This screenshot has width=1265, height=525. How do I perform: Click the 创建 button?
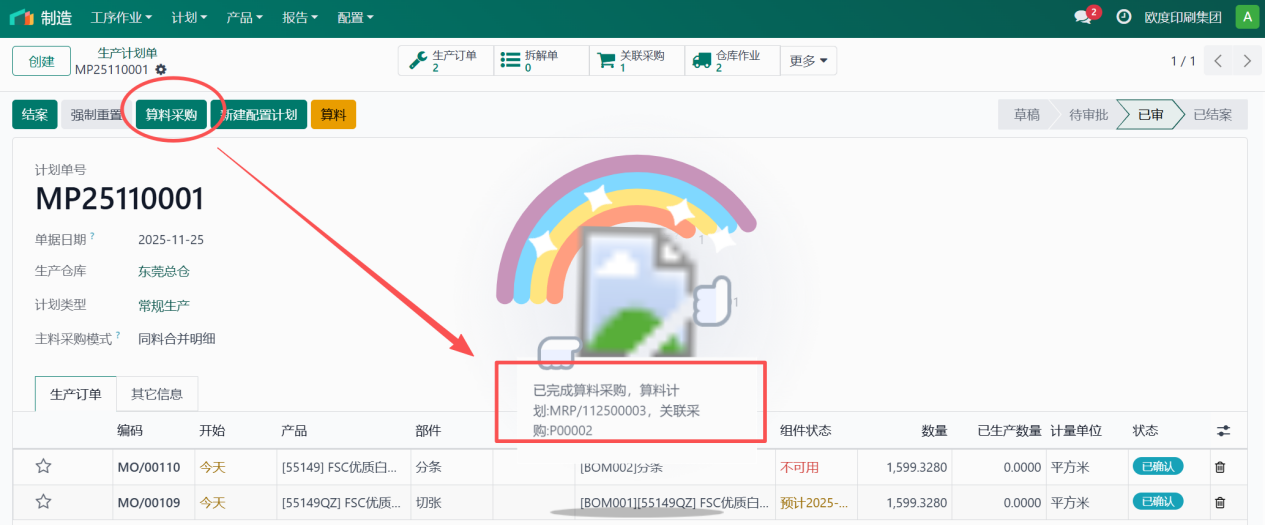[41, 61]
